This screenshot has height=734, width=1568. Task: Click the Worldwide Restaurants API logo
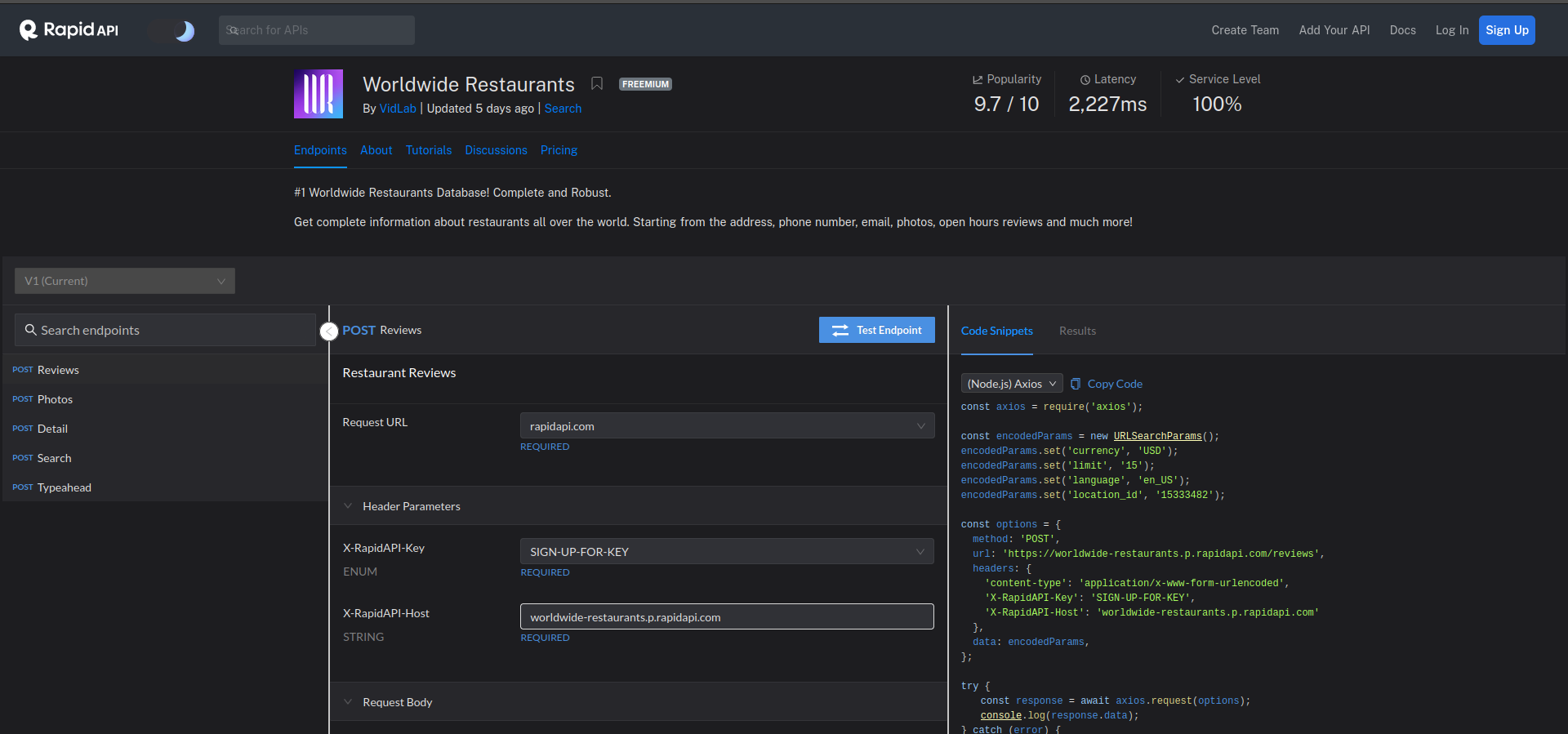coord(318,94)
